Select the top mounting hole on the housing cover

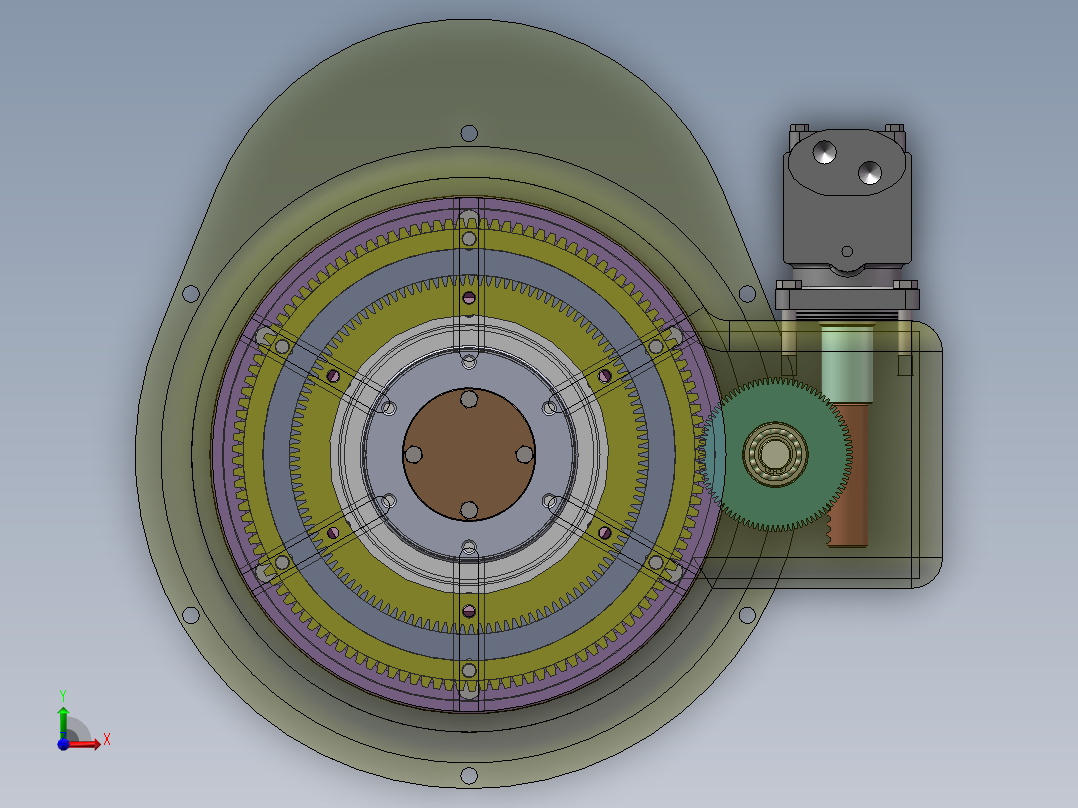tap(468, 133)
